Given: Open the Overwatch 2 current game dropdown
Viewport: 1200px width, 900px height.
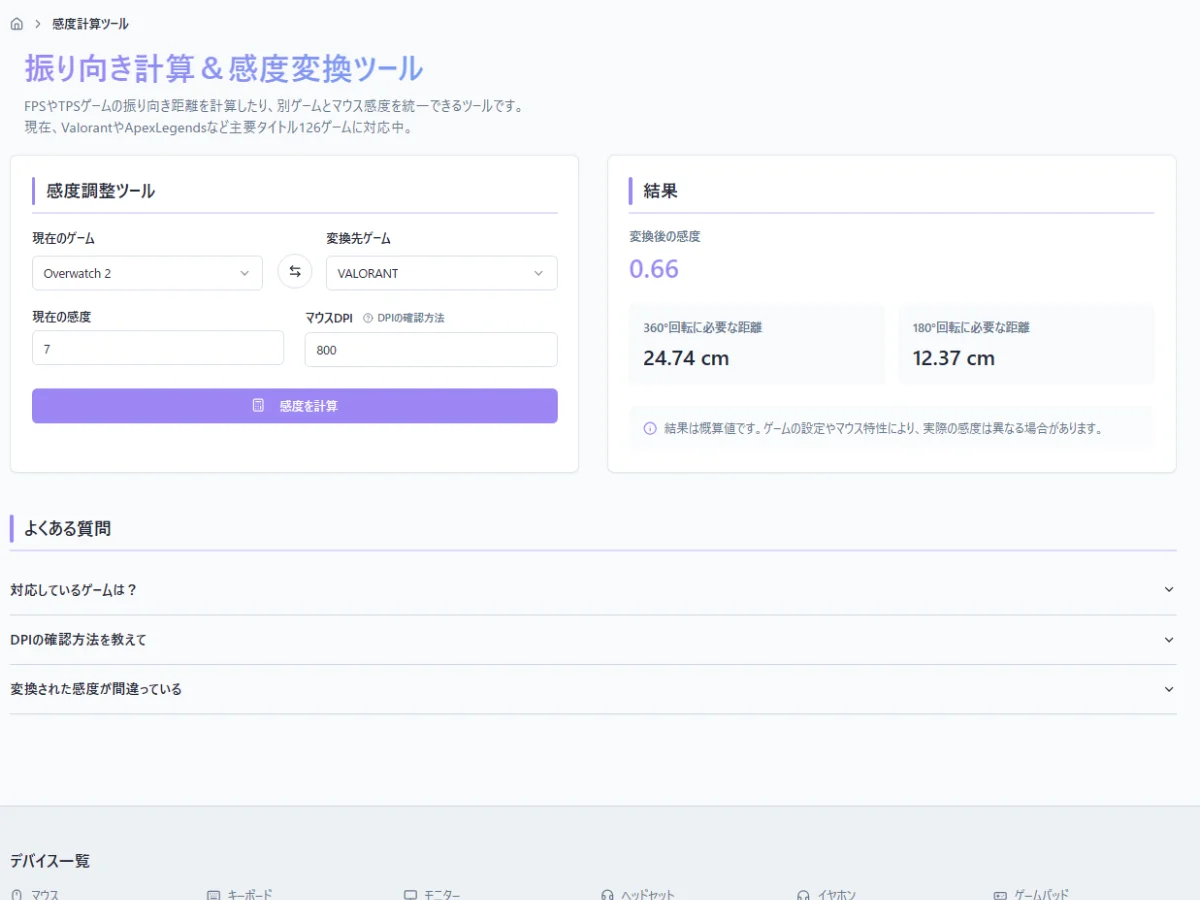Looking at the screenshot, I should coord(147,273).
